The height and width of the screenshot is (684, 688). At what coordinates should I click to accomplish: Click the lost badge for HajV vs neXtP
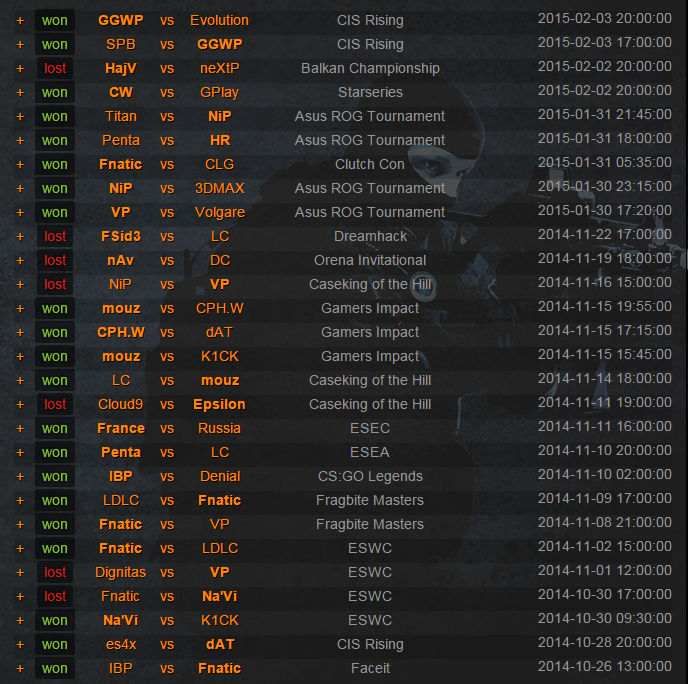pos(55,68)
